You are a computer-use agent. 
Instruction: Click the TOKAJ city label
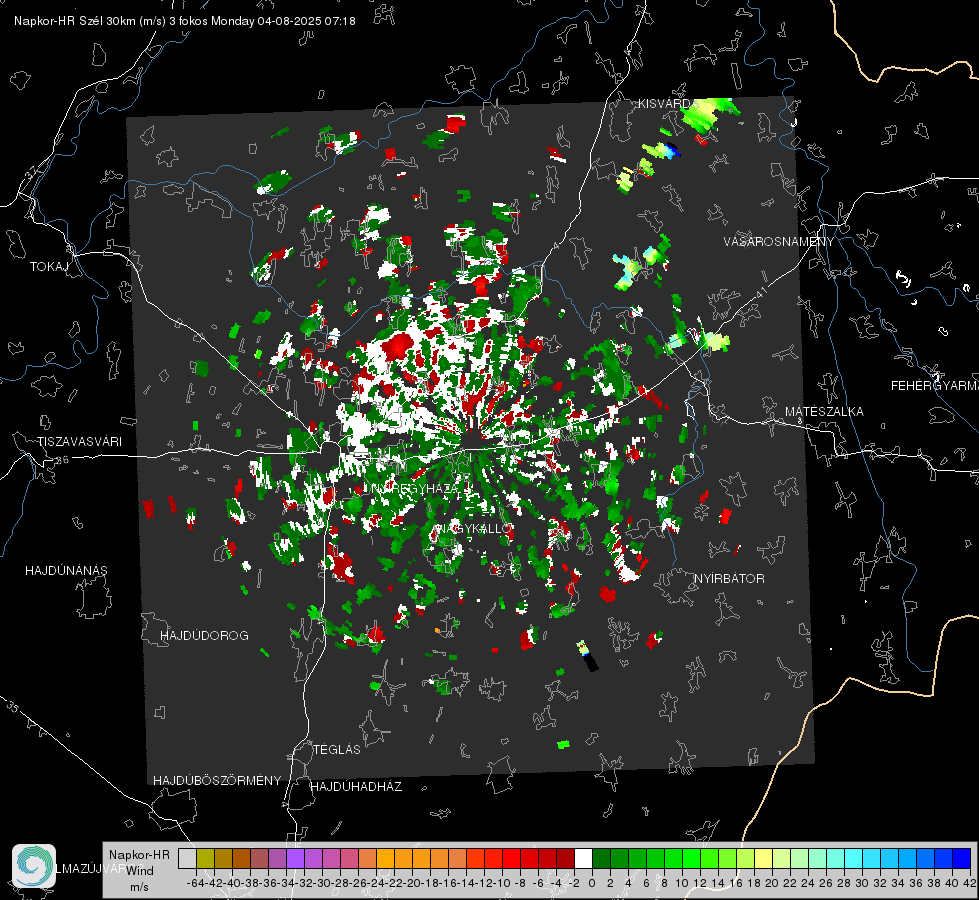point(49,267)
